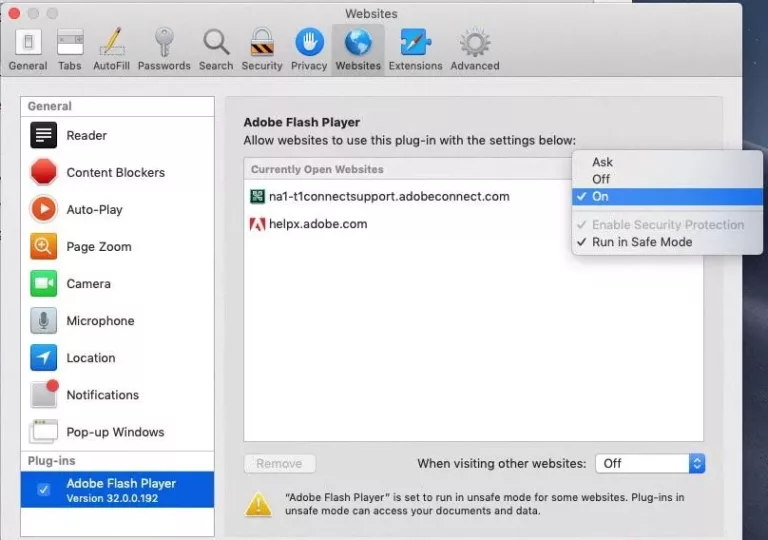The height and width of the screenshot is (540, 768).
Task: Click the Remove button
Action: point(280,464)
